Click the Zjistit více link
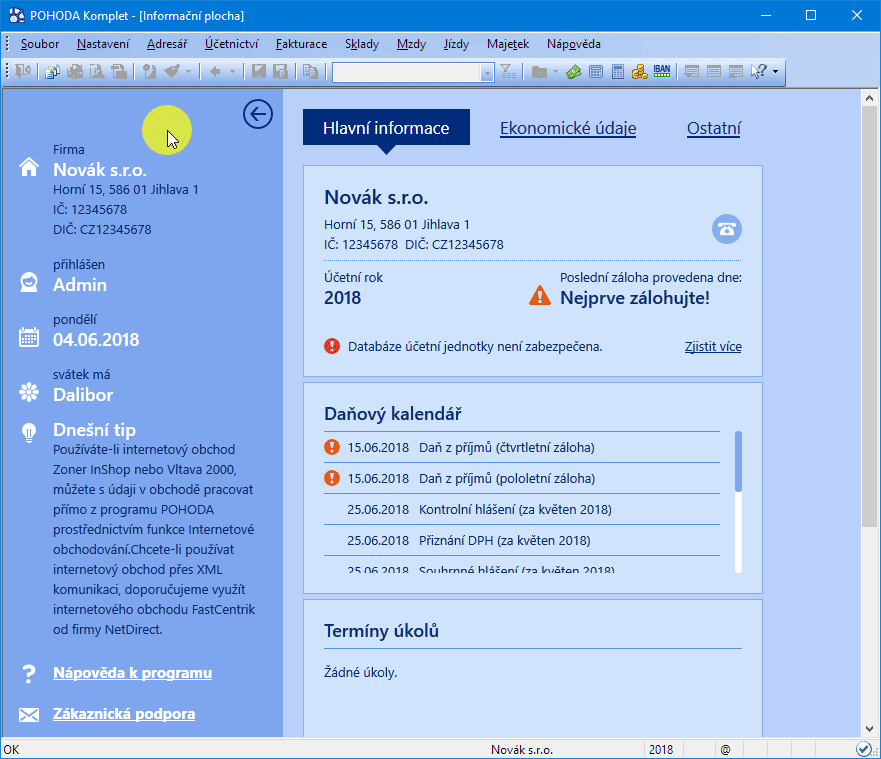The height and width of the screenshot is (759, 881). click(x=713, y=347)
